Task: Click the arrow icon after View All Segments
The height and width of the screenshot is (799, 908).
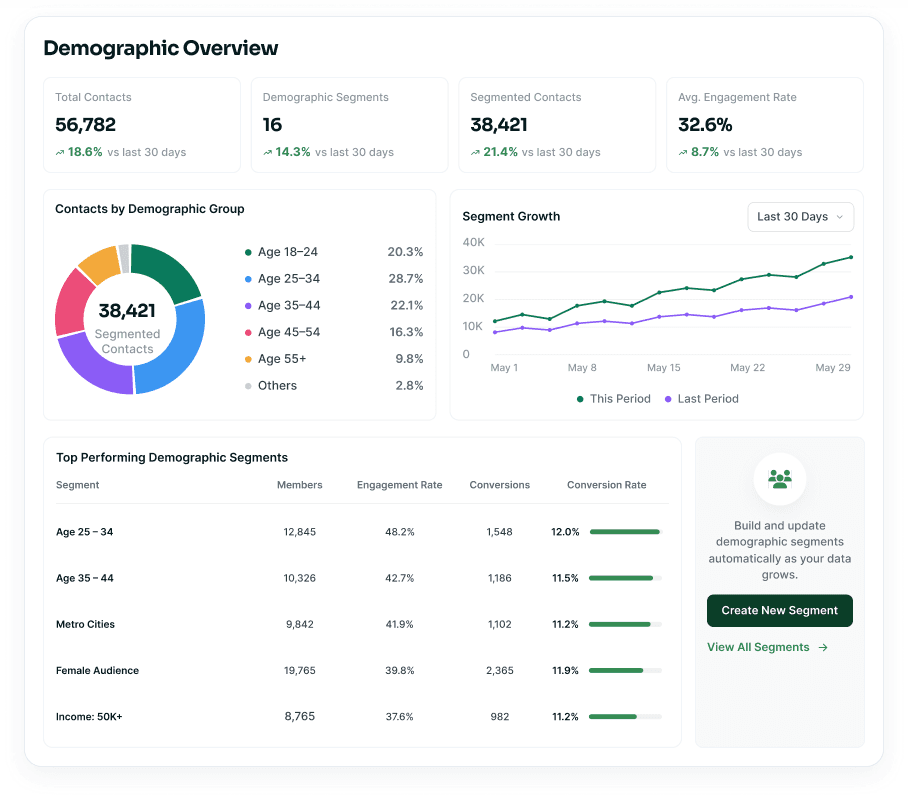Action: (x=823, y=647)
